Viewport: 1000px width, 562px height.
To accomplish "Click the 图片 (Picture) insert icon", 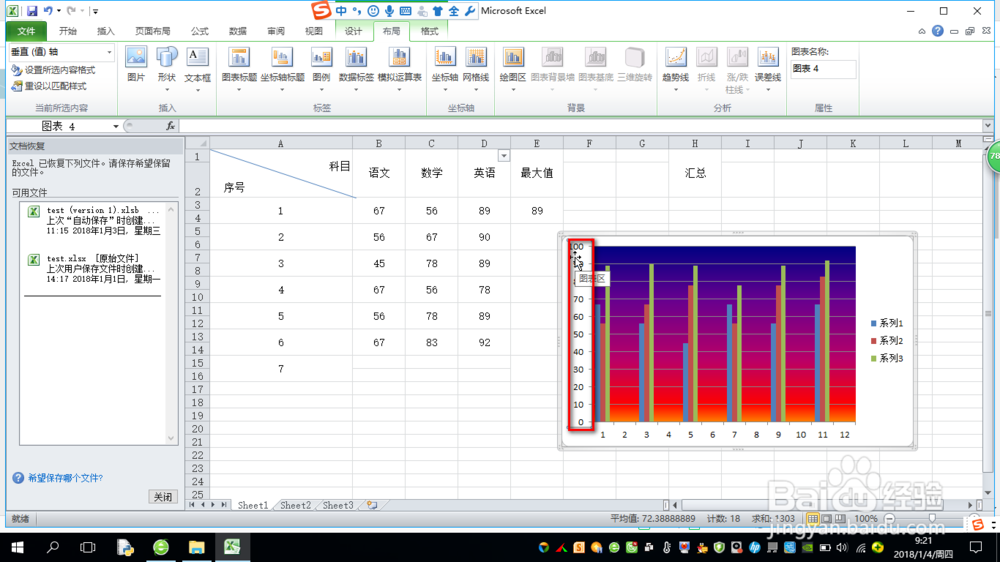I will 136,64.
